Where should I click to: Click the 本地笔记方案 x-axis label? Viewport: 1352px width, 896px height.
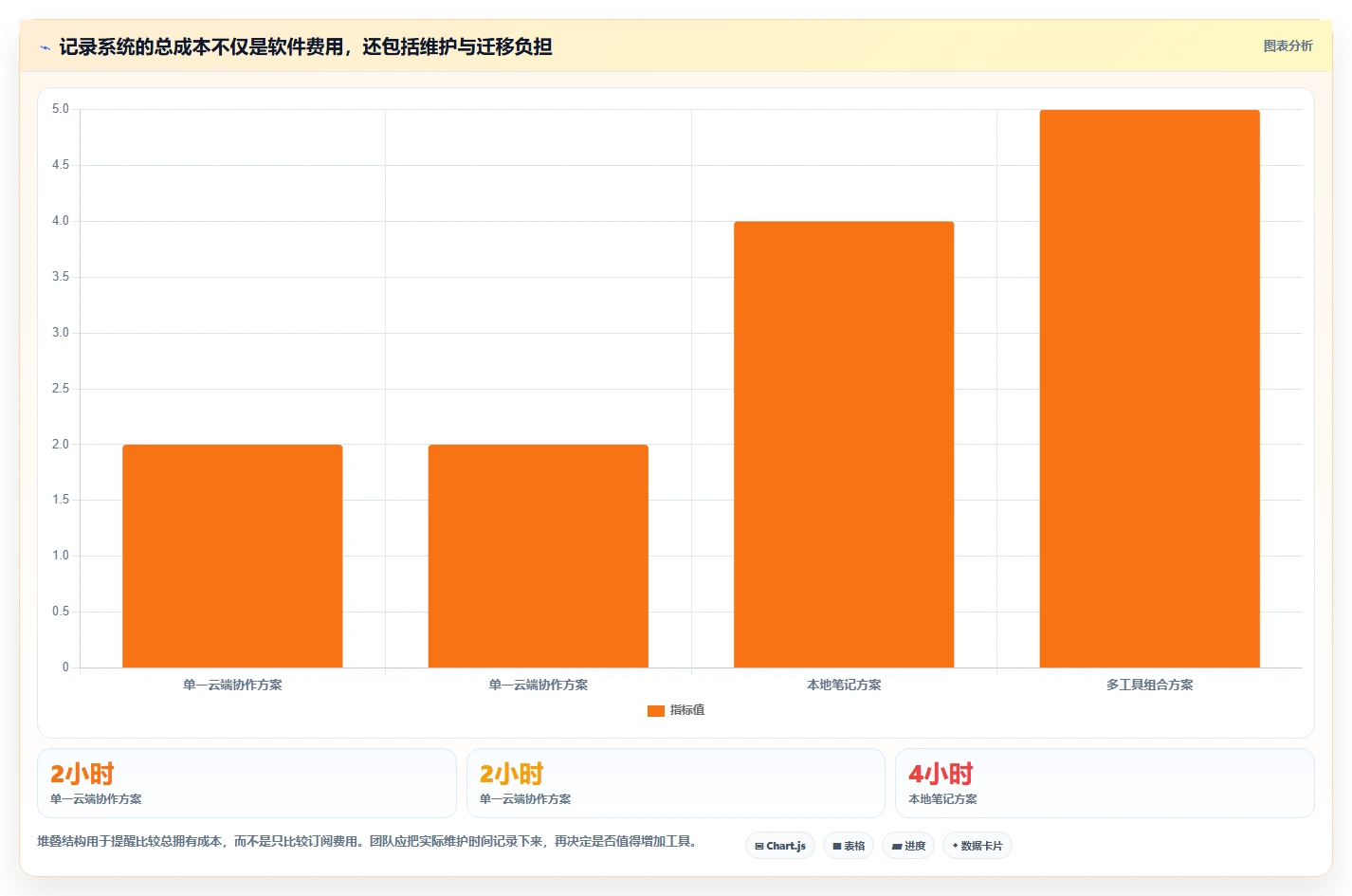tap(844, 685)
